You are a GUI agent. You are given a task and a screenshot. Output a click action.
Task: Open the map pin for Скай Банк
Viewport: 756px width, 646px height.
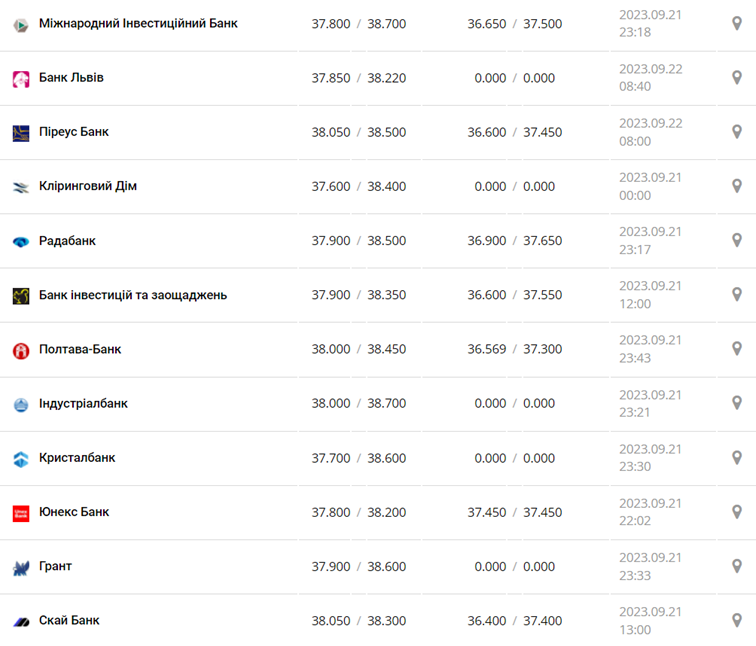click(x=737, y=620)
